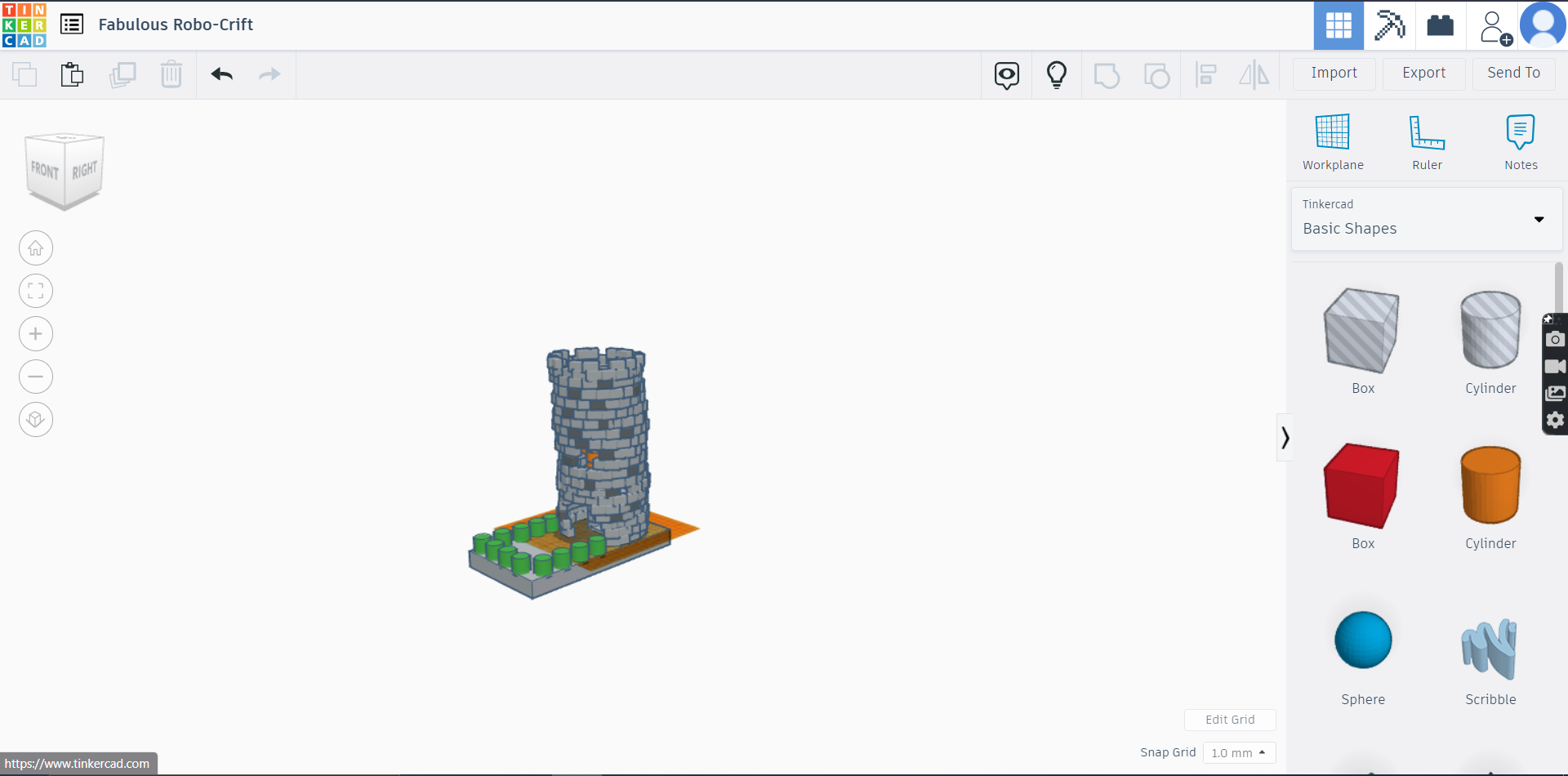Select the Workplane tool
Viewport: 1568px width, 776px height.
(x=1333, y=140)
